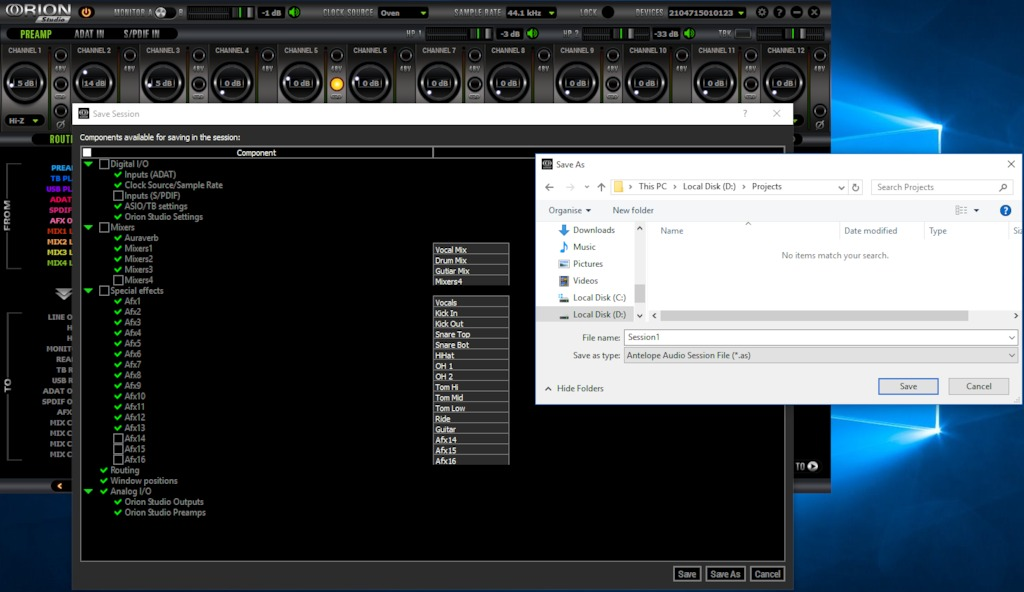The width and height of the screenshot is (1024, 592).
Task: Toggle the Monitor A/B switch
Action: coord(165,12)
